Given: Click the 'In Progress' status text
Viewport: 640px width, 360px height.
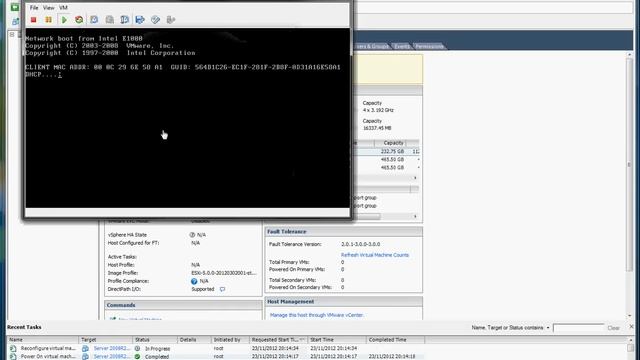Looking at the screenshot, I should tap(158, 349).
